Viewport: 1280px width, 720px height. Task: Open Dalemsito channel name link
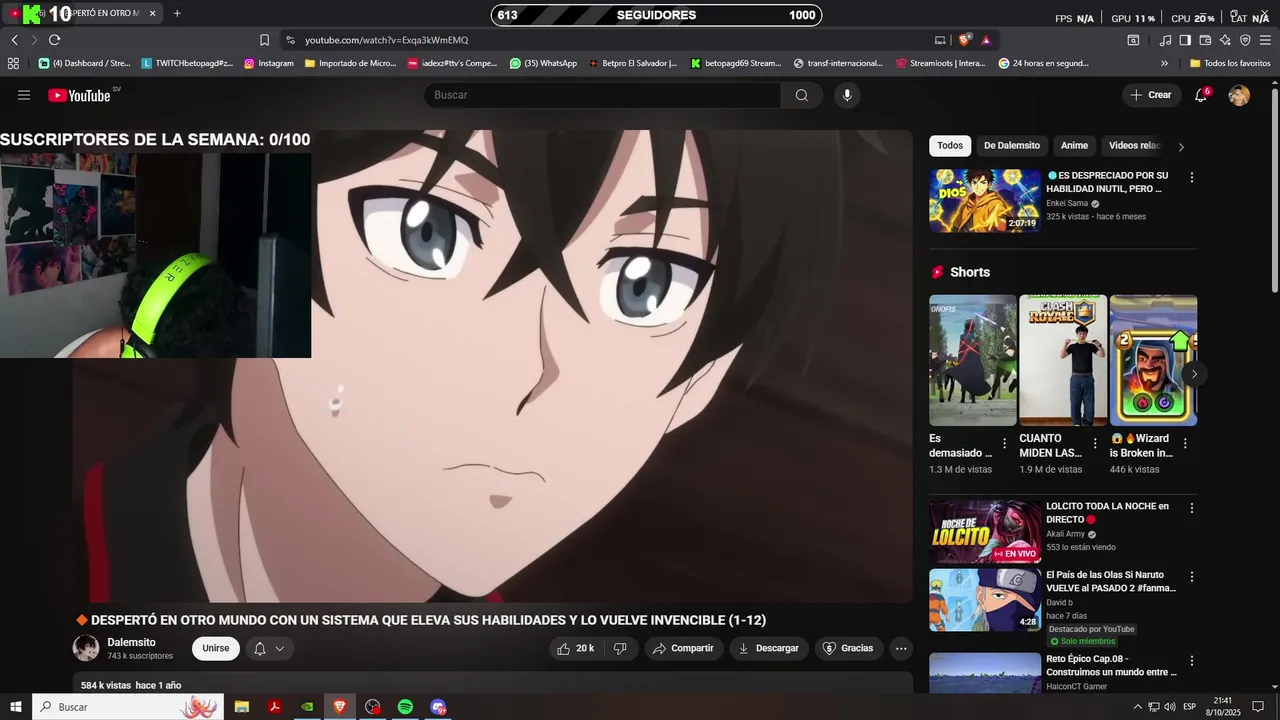click(132, 642)
